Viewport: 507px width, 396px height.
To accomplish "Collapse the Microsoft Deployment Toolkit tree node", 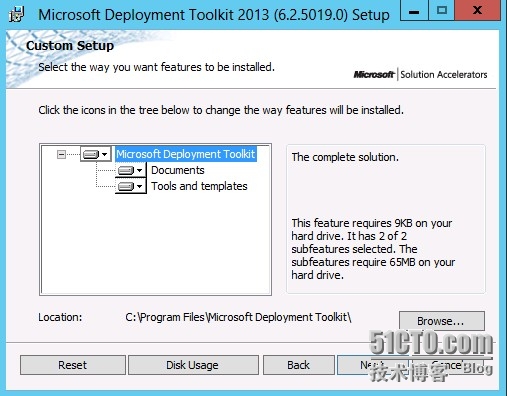I will coord(61,154).
